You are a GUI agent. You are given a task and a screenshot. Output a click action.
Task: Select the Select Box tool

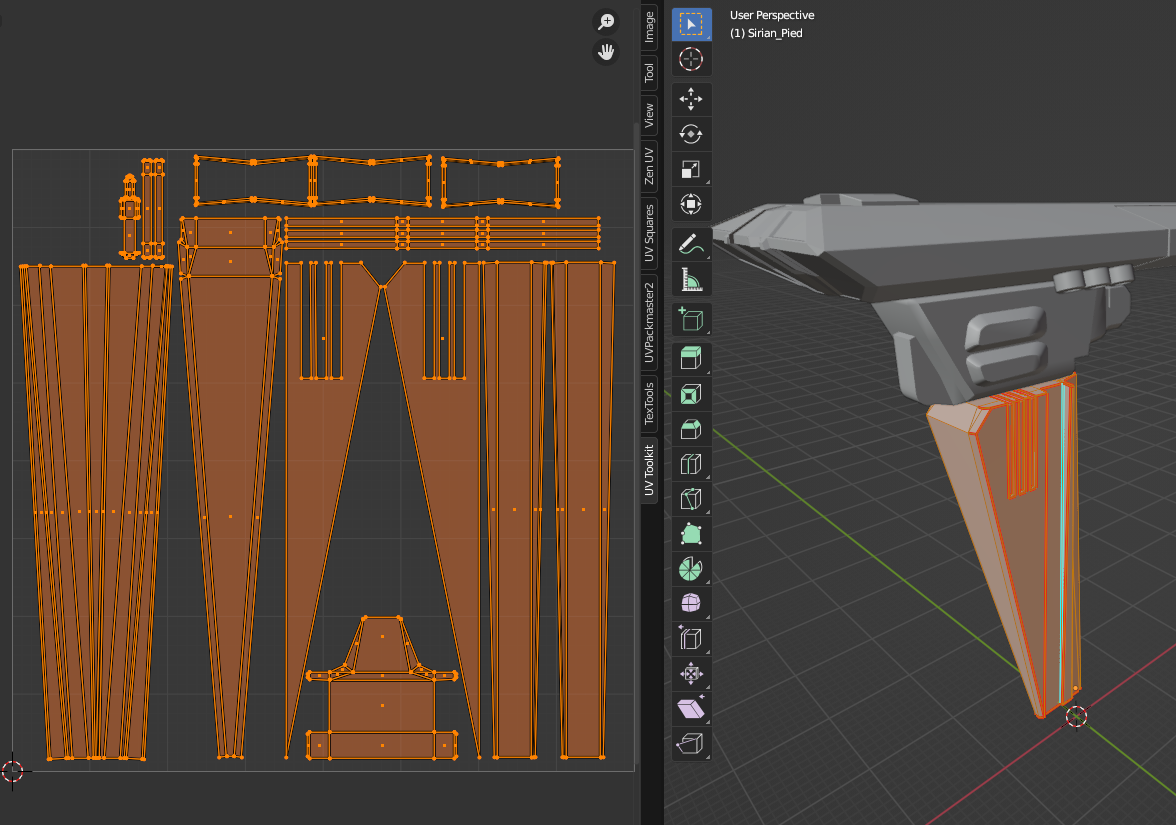pos(691,25)
